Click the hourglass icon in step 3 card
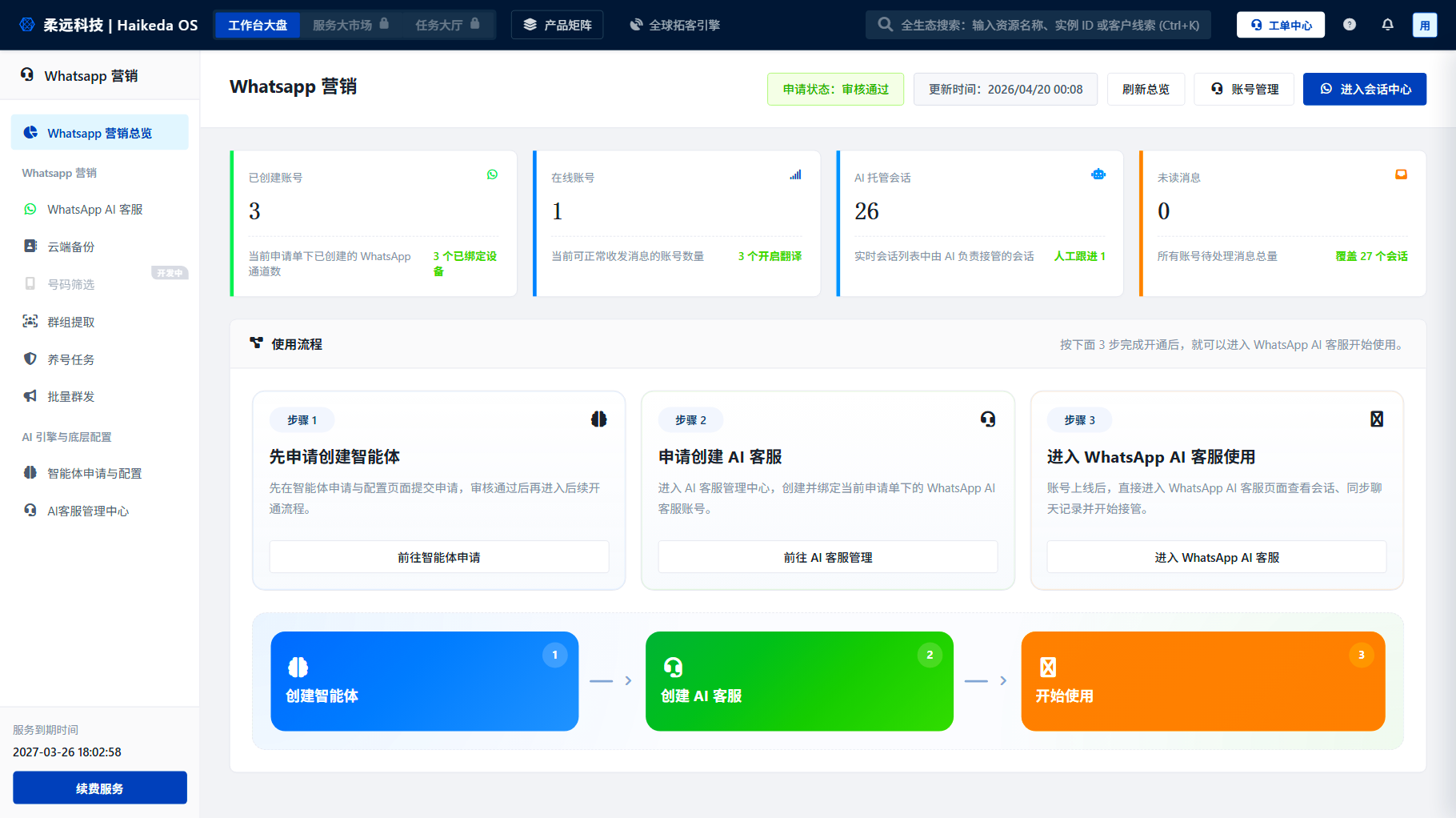The width and height of the screenshot is (1456, 818). coord(1377,419)
